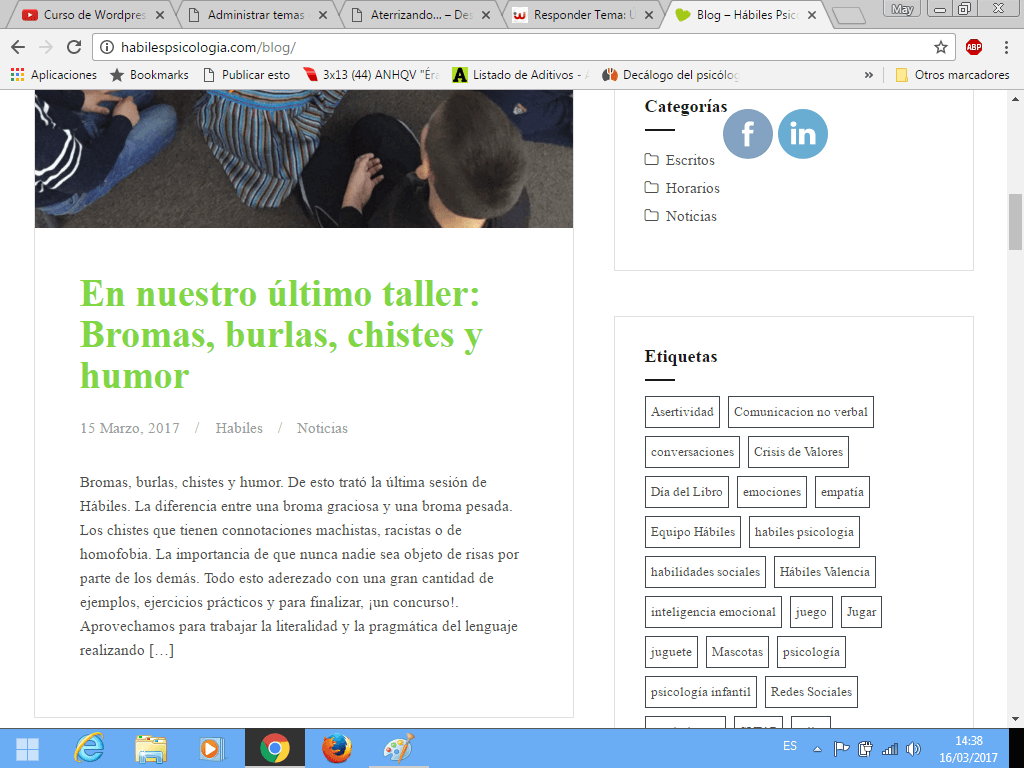Open the Horarios category
Image resolution: width=1024 pixels, height=768 pixels.
692,188
